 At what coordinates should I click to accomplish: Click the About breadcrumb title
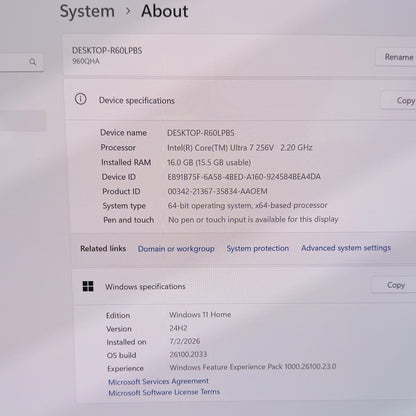[165, 11]
